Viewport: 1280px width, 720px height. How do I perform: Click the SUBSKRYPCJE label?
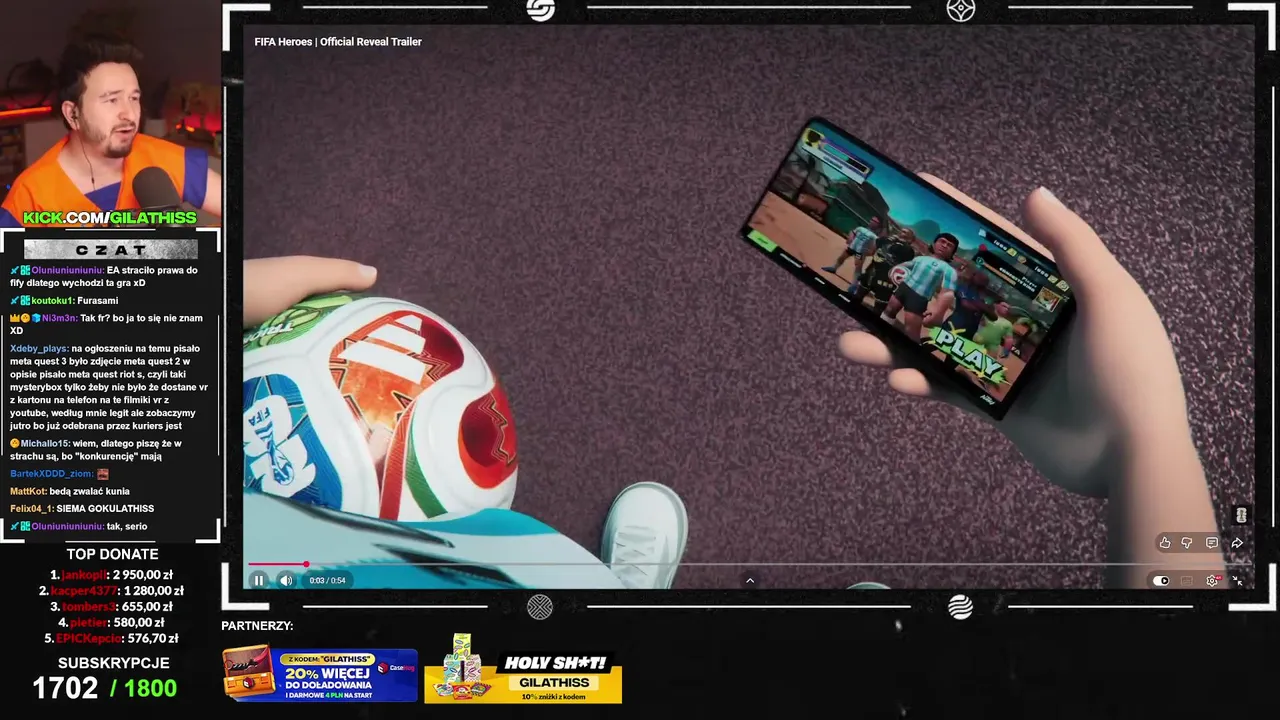click(113, 663)
